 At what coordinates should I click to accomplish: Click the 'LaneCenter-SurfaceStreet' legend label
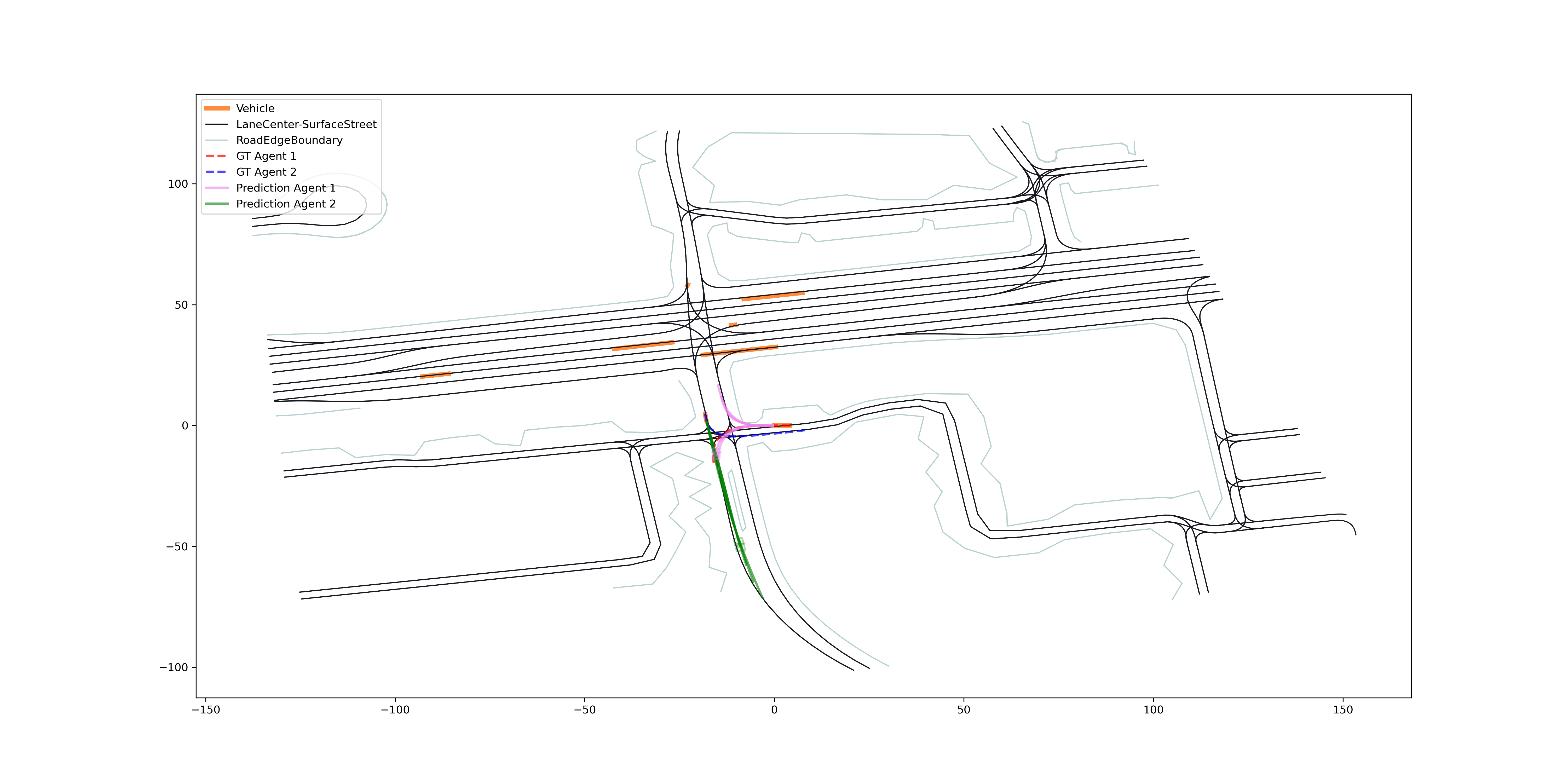(306, 124)
